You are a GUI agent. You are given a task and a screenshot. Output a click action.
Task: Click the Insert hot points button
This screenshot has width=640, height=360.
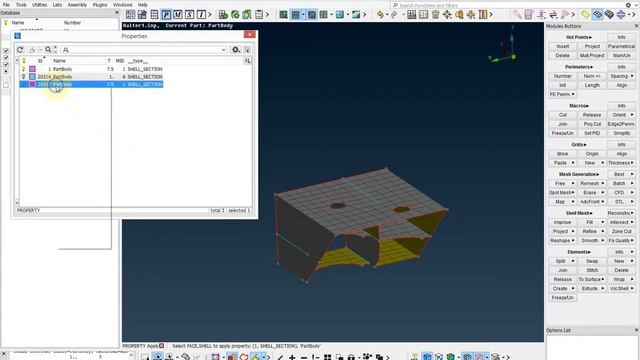[x=562, y=47]
